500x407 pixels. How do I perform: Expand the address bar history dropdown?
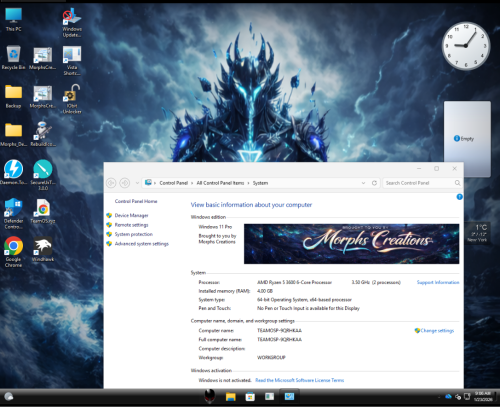[x=363, y=183]
